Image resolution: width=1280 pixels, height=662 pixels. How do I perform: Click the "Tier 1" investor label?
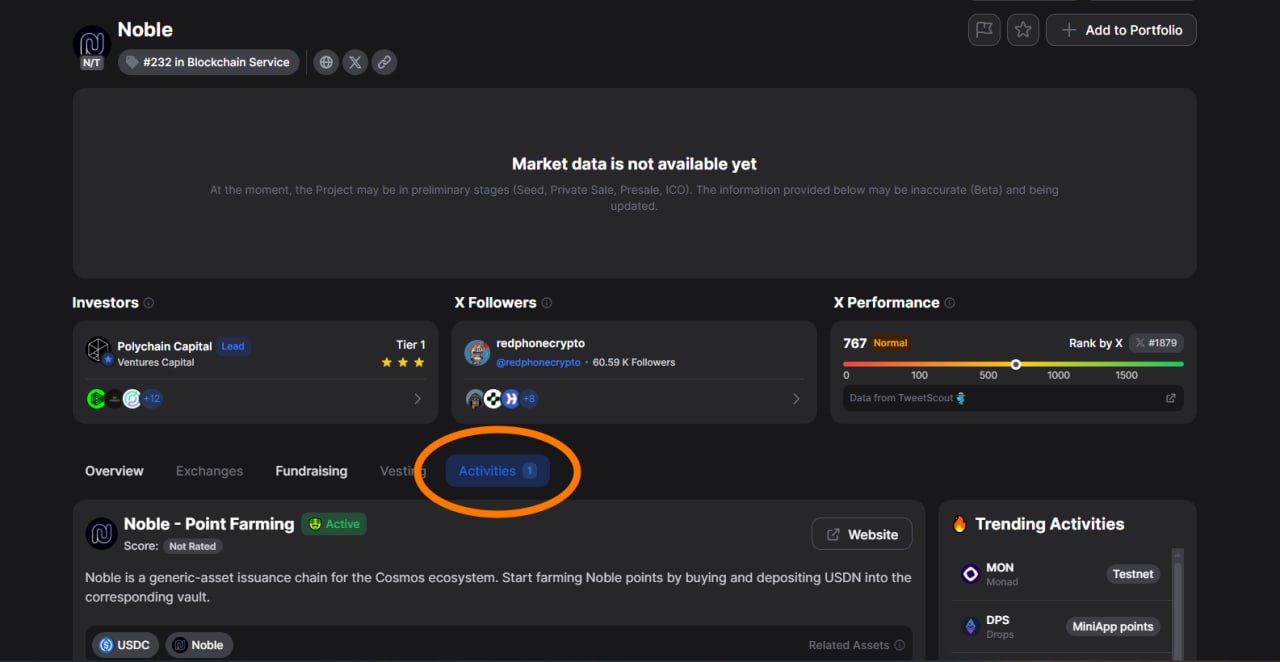[411, 345]
